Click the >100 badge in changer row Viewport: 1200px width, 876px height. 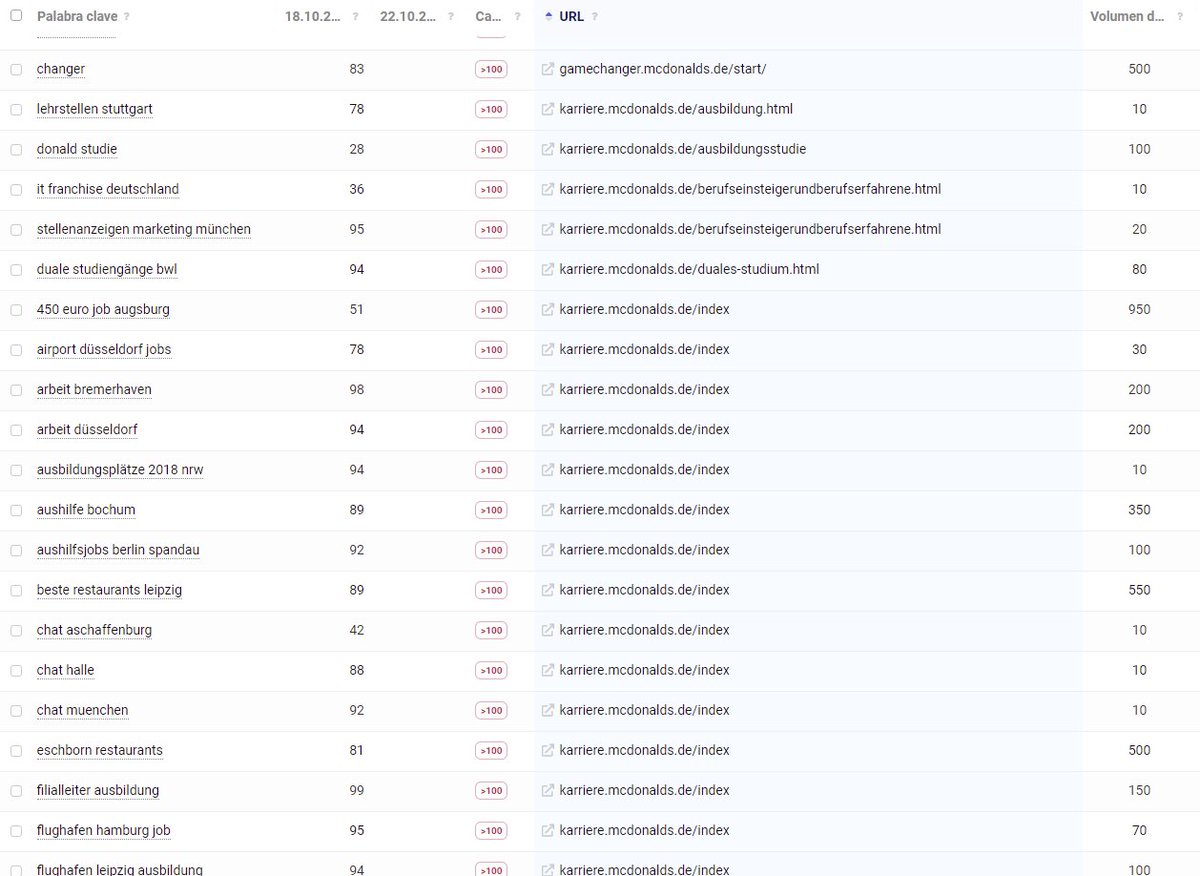(x=491, y=69)
